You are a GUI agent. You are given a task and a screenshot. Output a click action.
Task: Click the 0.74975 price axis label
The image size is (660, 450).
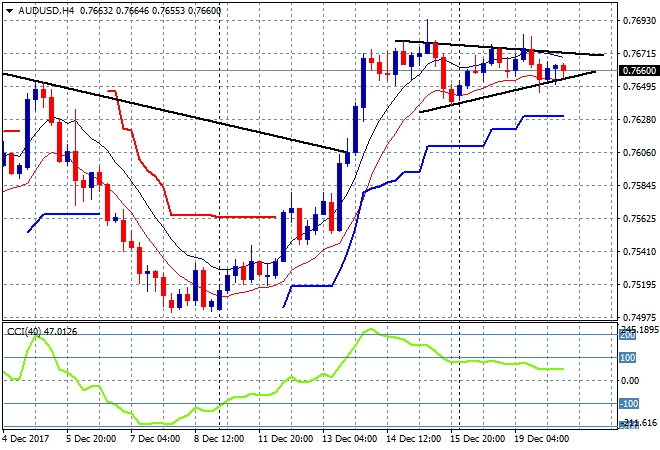coord(639,317)
